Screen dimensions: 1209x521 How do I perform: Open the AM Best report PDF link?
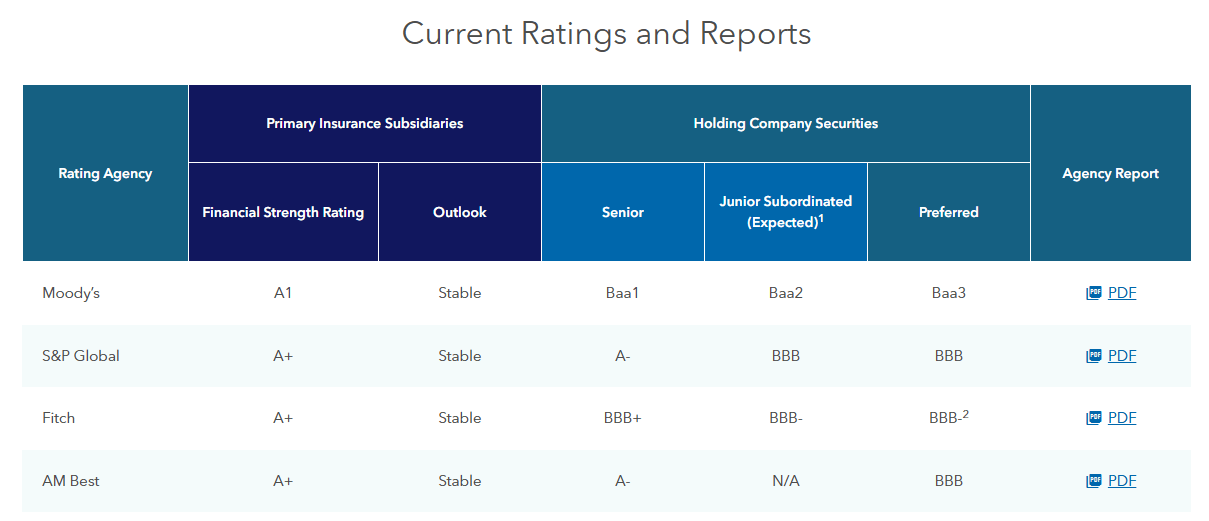(1122, 481)
